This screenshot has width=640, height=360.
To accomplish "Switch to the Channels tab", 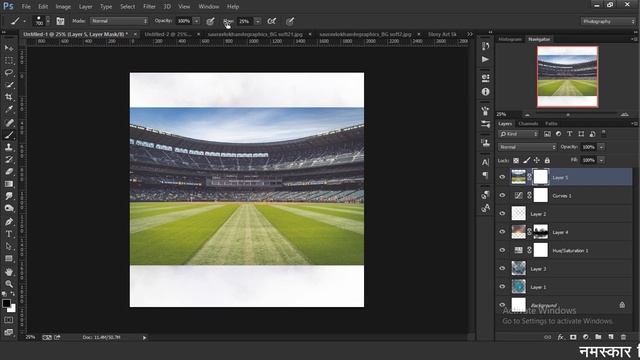I will point(528,124).
